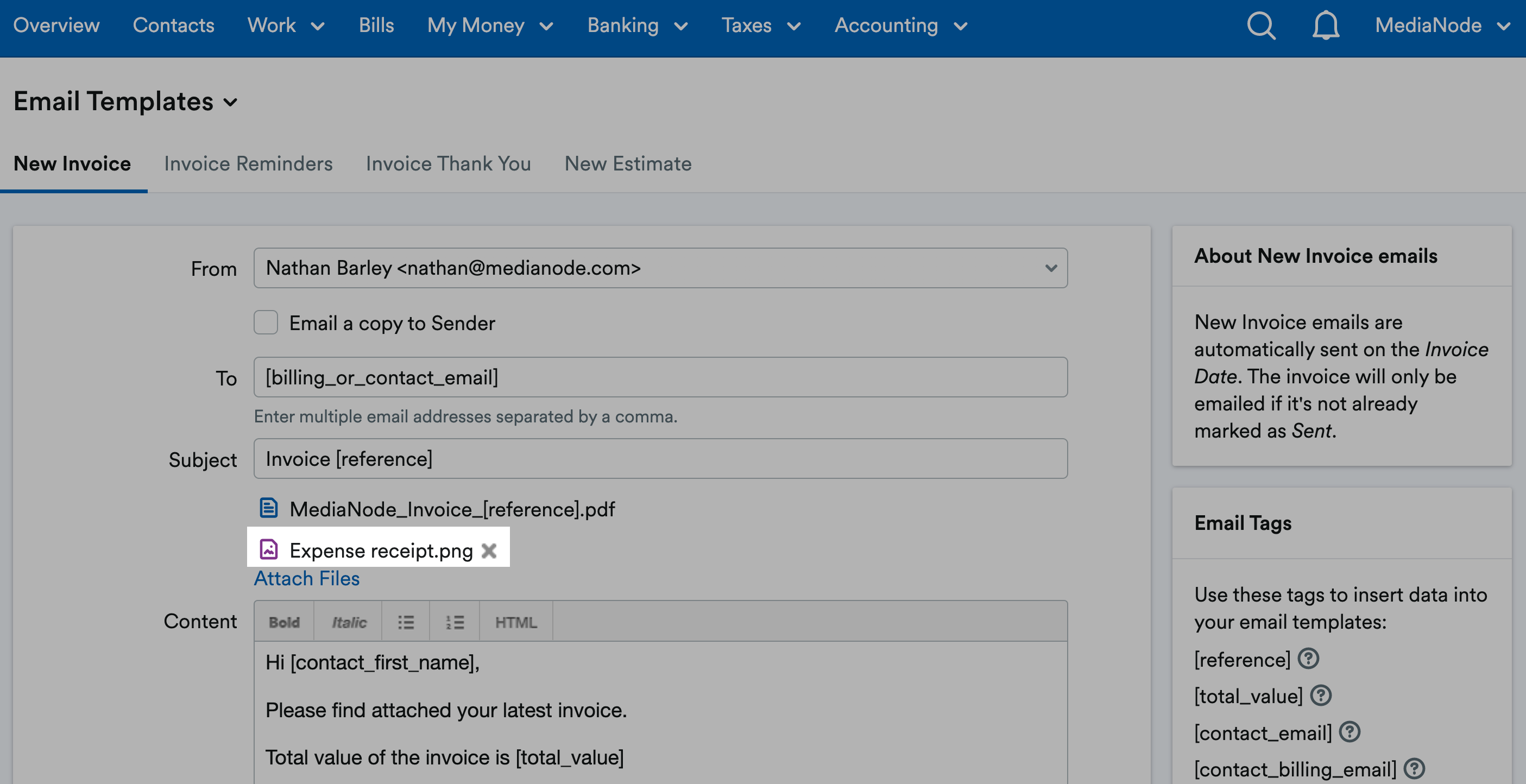This screenshot has height=784, width=1526.
Task: Show help for [reference] tag
Action: tap(1308, 659)
